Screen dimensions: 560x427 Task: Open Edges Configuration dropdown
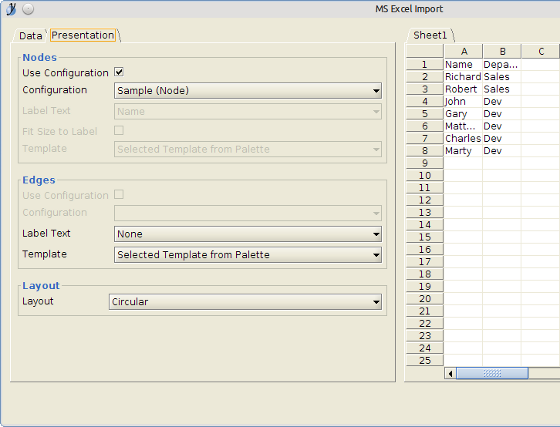coord(248,213)
